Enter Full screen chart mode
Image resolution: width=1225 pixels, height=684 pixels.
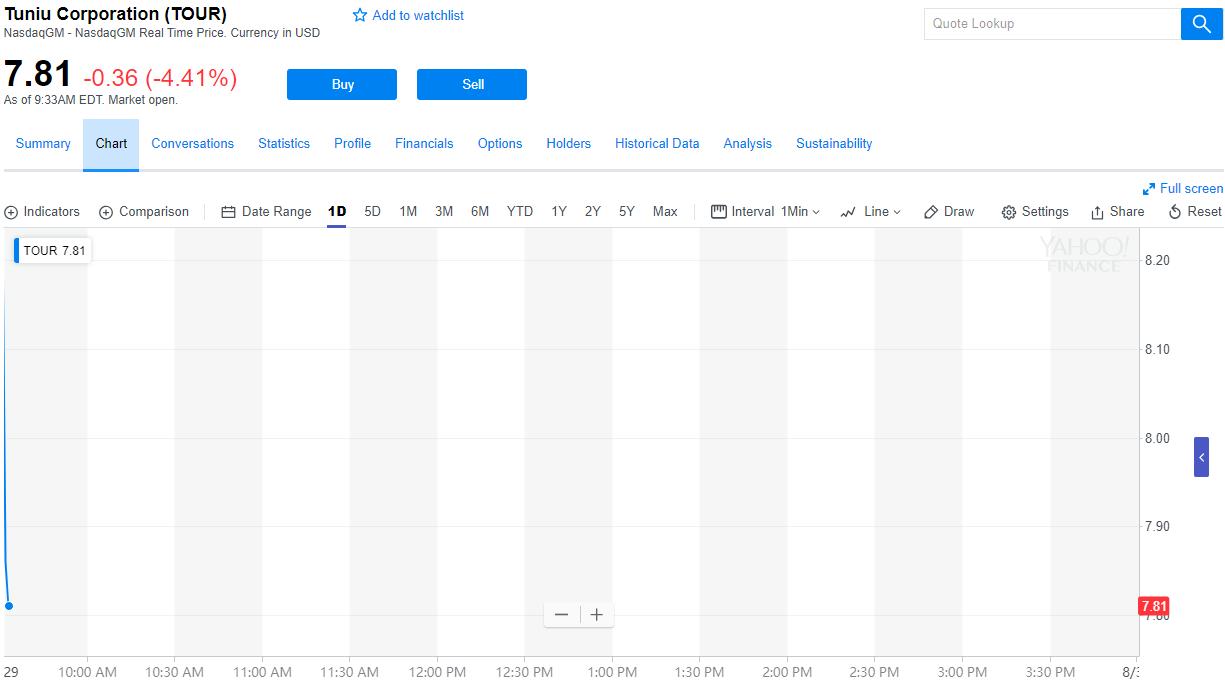(1182, 189)
